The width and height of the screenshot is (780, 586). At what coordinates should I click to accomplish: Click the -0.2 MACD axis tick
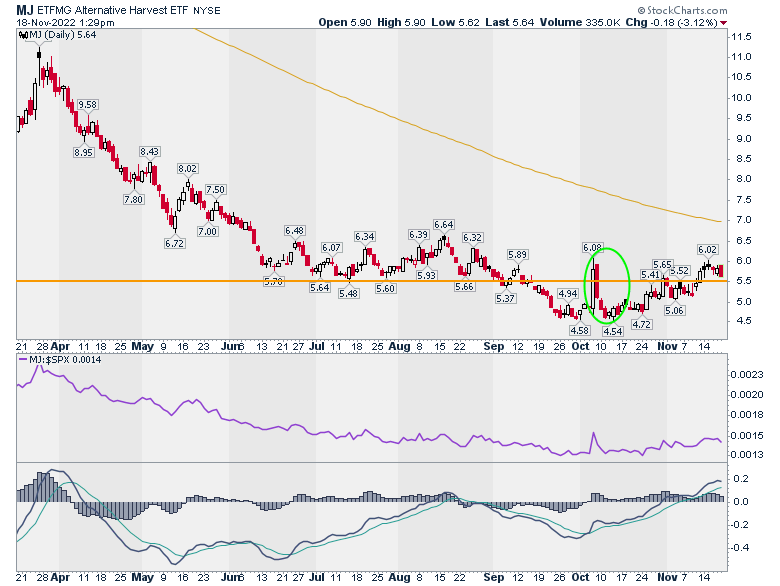(740, 524)
